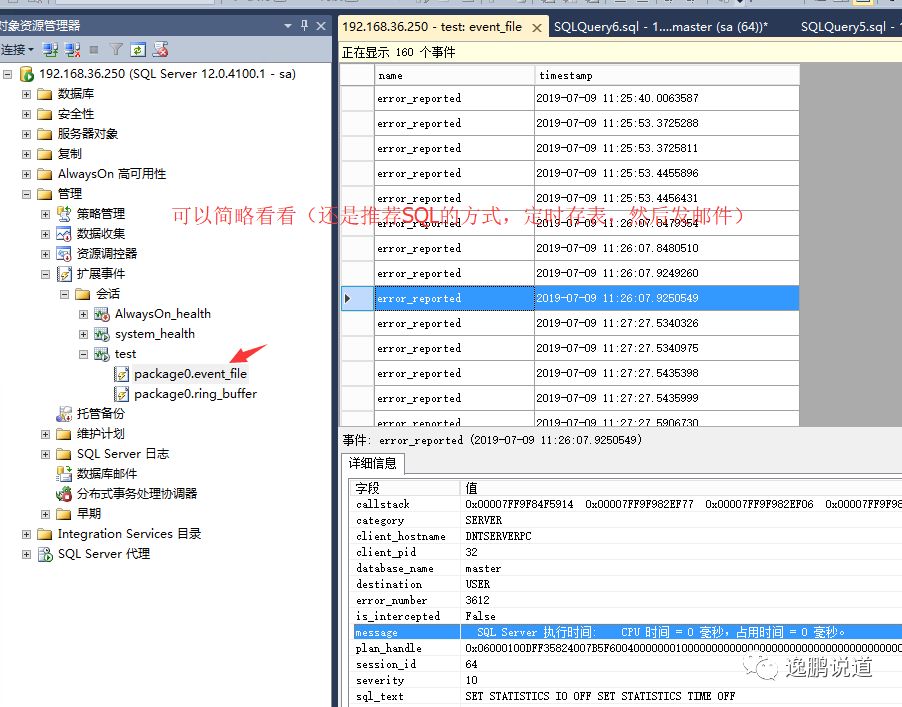Screen dimensions: 902x707
Task: Click the test session icon
Action: pos(102,354)
